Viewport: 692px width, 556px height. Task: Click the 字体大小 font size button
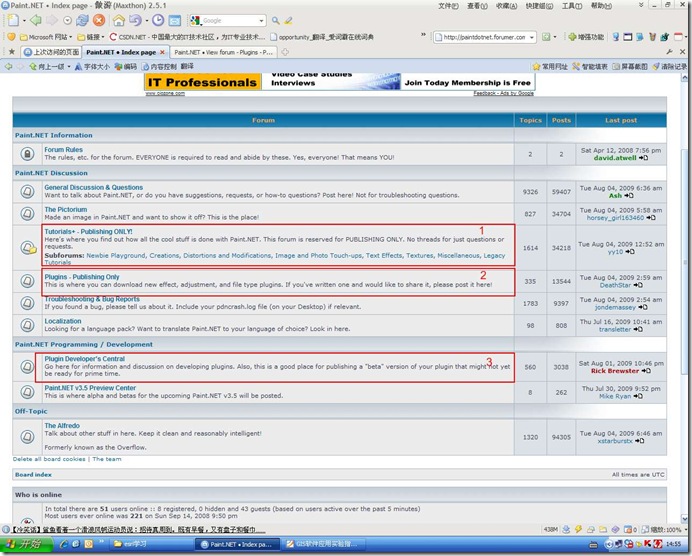[x=92, y=67]
